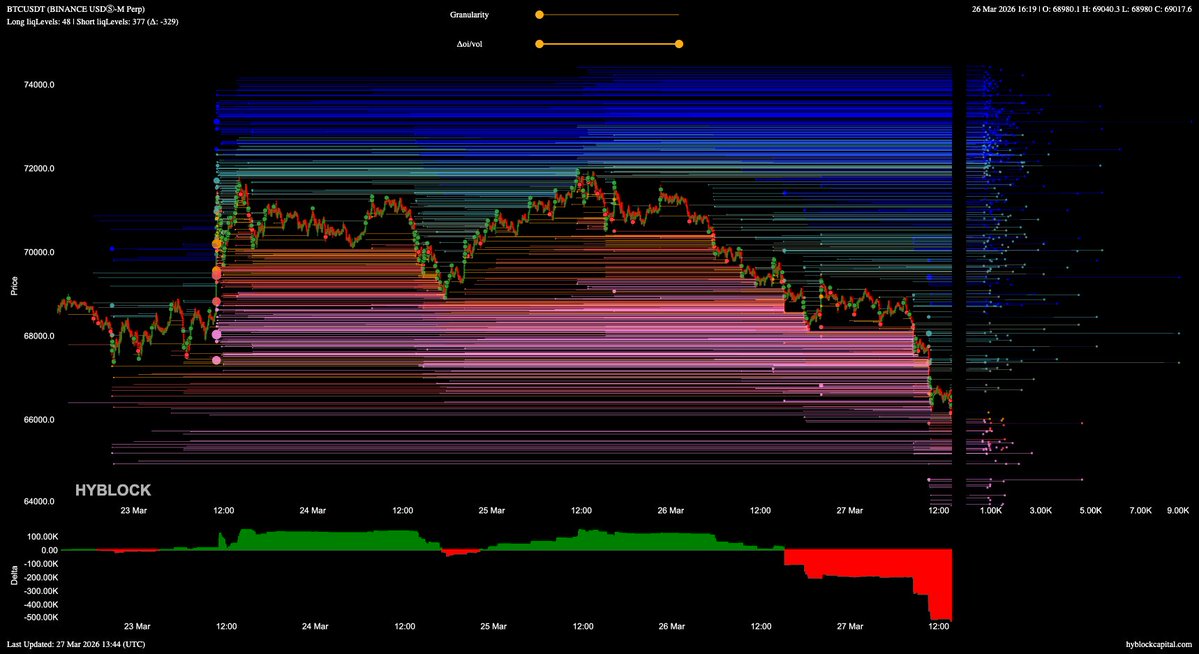Click the Long liqLevels: 48 summary line
1199x654 pixels.
[92, 21]
